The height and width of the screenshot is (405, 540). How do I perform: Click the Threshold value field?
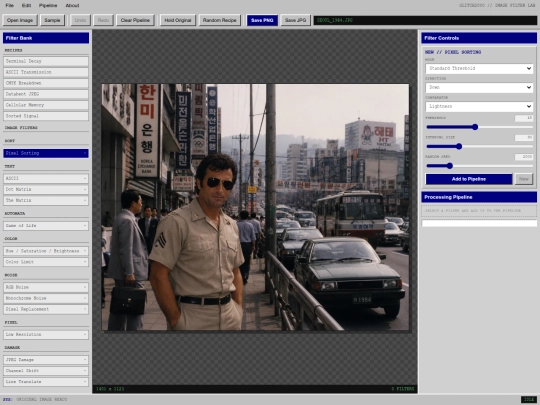tap(524, 118)
